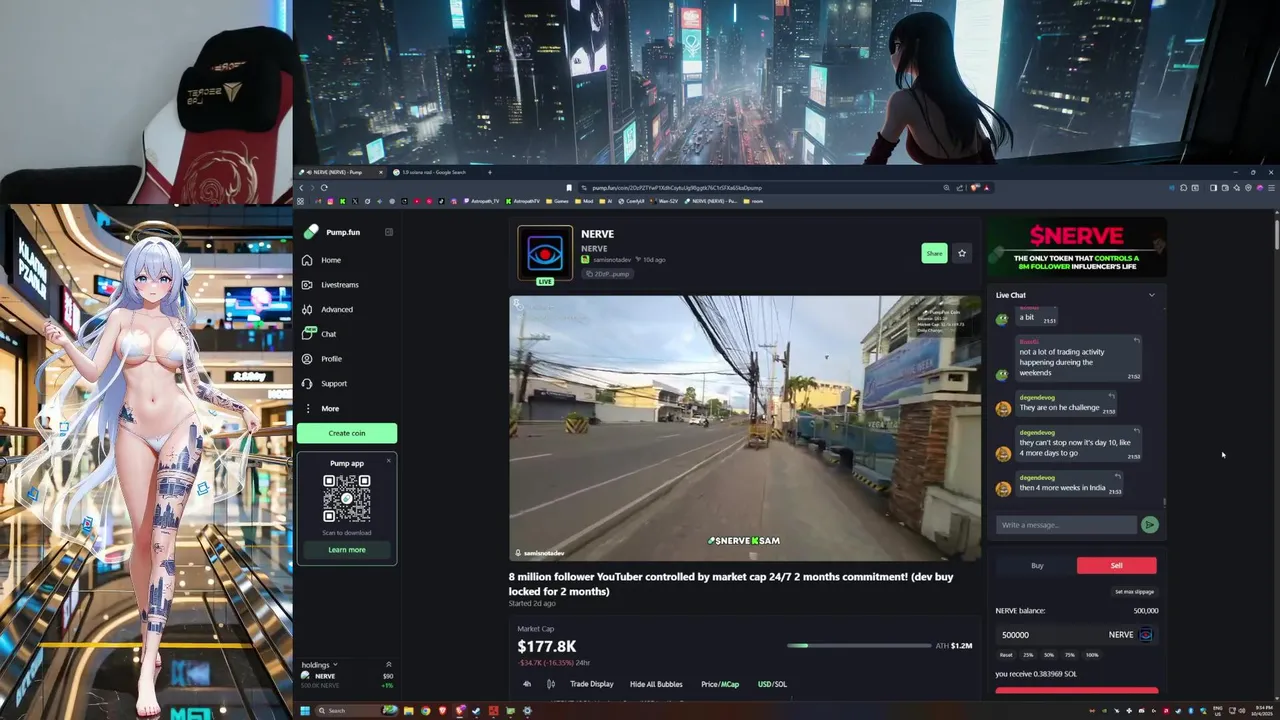Close the Pump app promo card
The image size is (1280, 720).
tap(390, 461)
